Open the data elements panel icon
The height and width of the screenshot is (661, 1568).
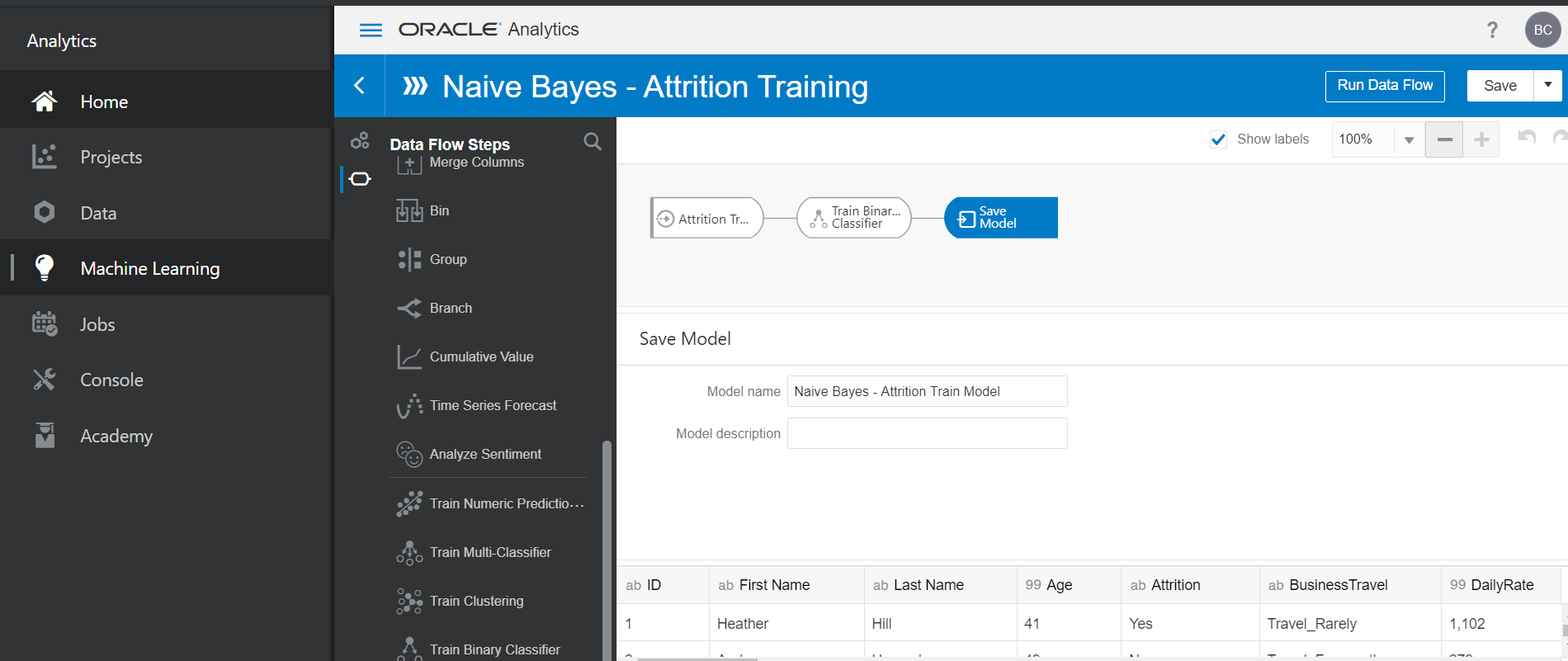(x=360, y=140)
